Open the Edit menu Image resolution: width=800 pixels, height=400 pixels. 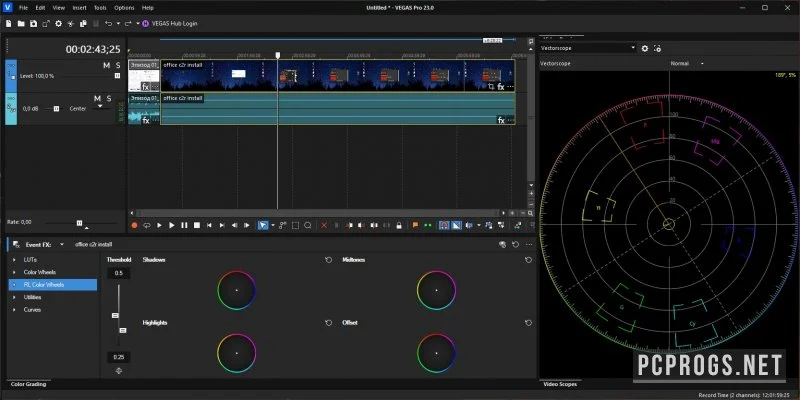(x=40, y=8)
